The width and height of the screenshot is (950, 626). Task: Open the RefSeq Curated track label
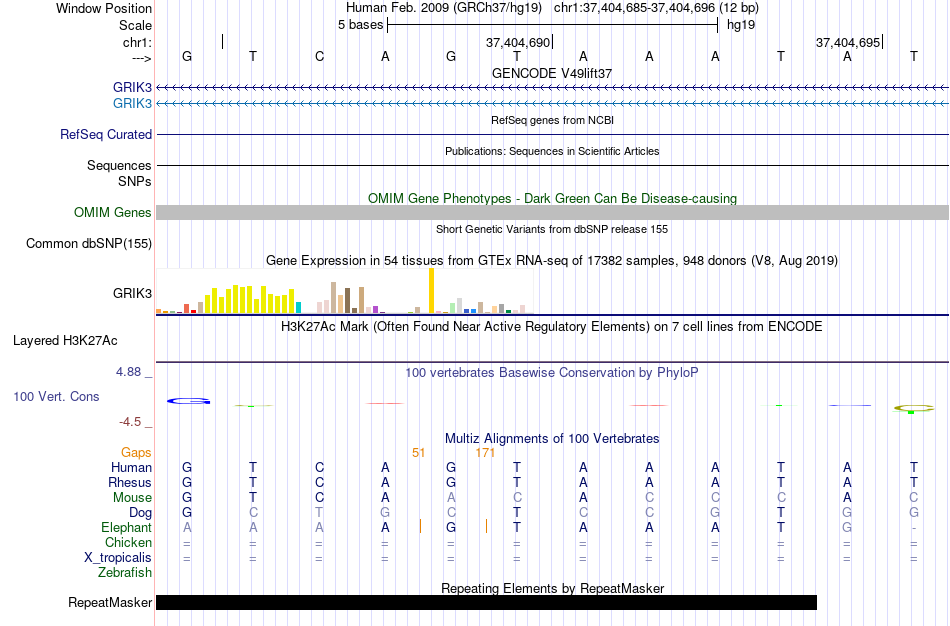pos(106,135)
